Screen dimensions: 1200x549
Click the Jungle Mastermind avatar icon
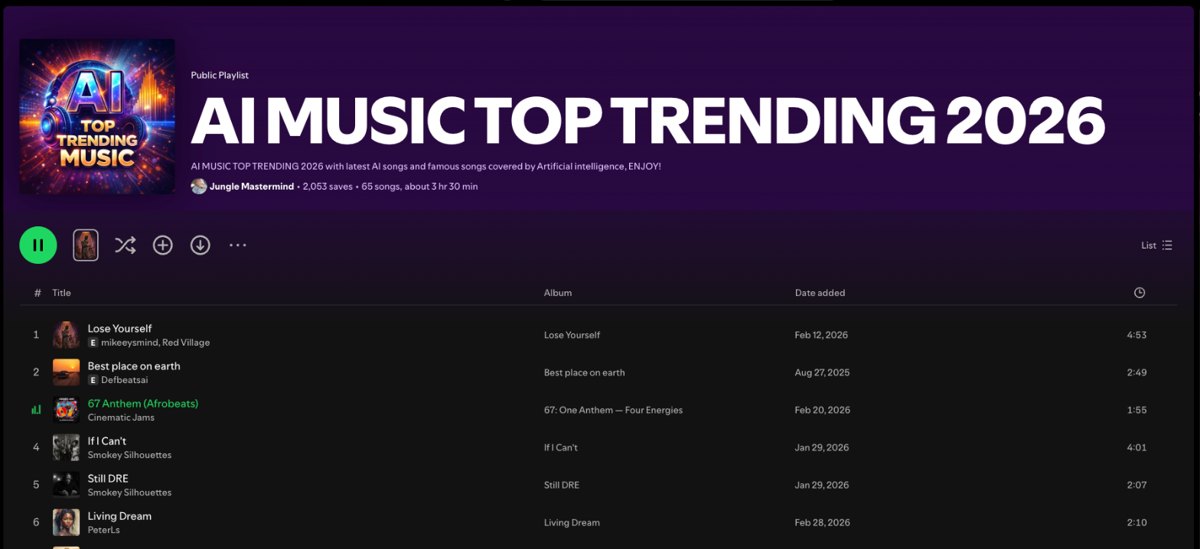point(199,186)
